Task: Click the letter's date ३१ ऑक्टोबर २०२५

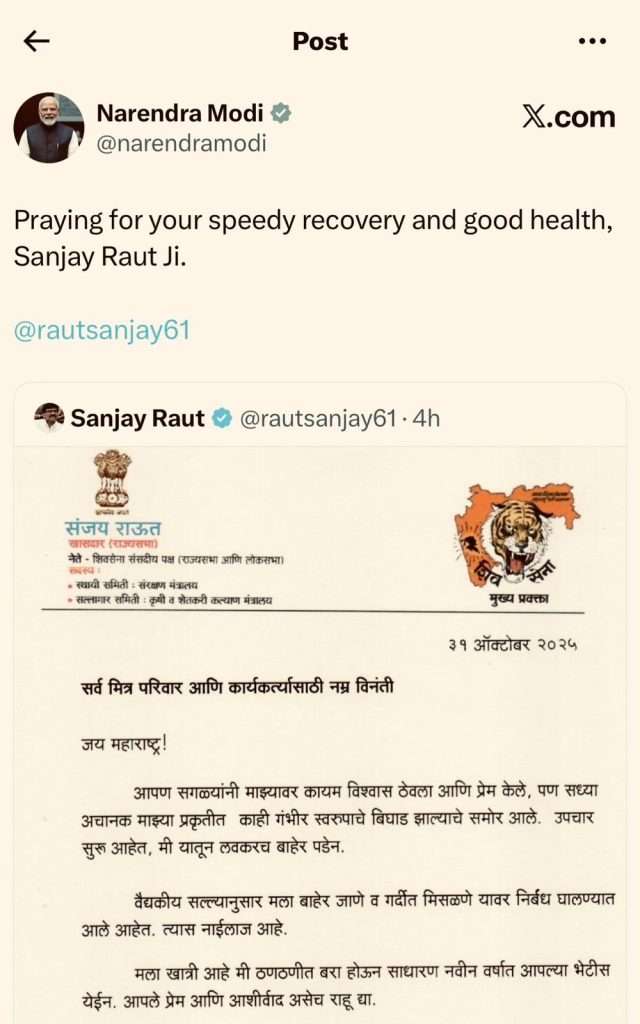Action: point(512,645)
